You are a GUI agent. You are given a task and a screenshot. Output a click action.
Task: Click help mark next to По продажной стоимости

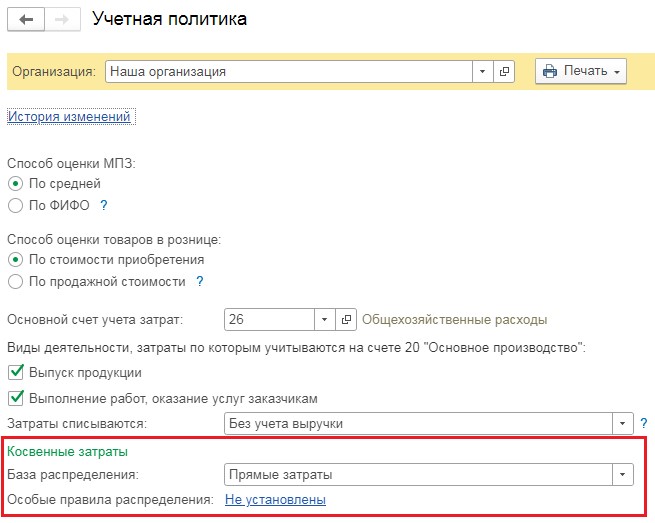[199, 282]
